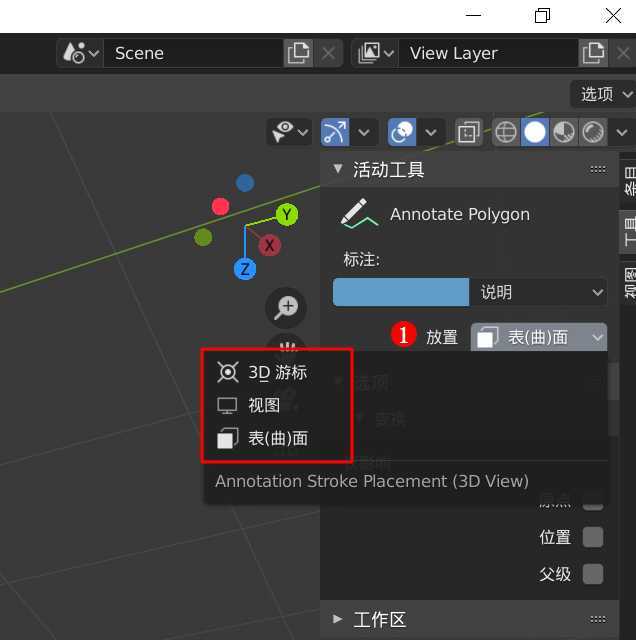Restore down the Blender window
636x640 pixels.
(543, 16)
